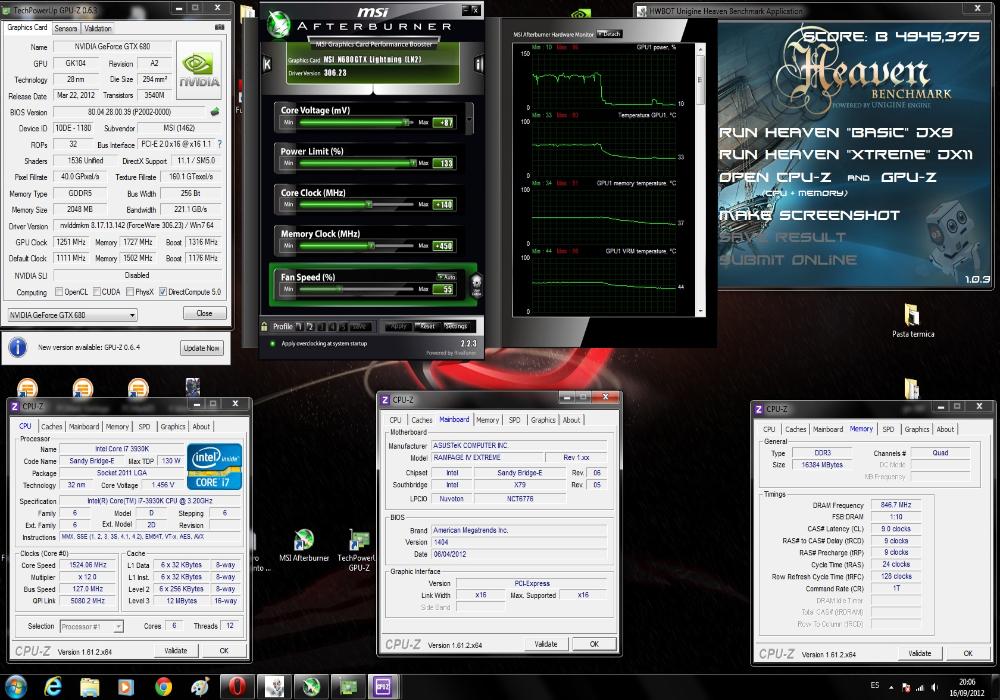Toggle the PhysX checkbox in GPU-Z
This screenshot has width=1000, height=700.
[130, 292]
